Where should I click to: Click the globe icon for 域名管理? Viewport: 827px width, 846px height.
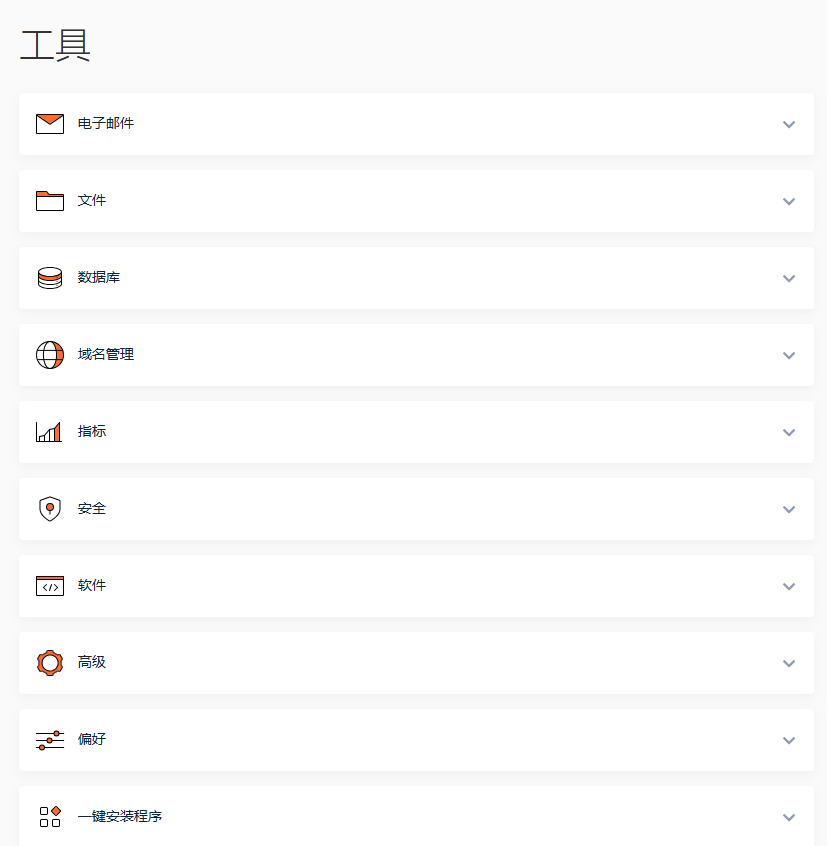click(50, 355)
